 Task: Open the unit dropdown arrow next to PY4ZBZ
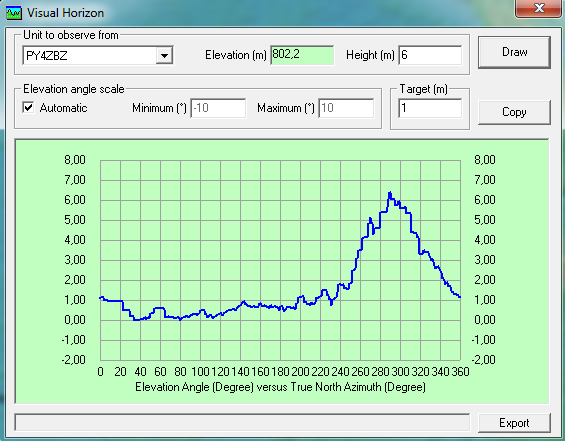(x=164, y=55)
